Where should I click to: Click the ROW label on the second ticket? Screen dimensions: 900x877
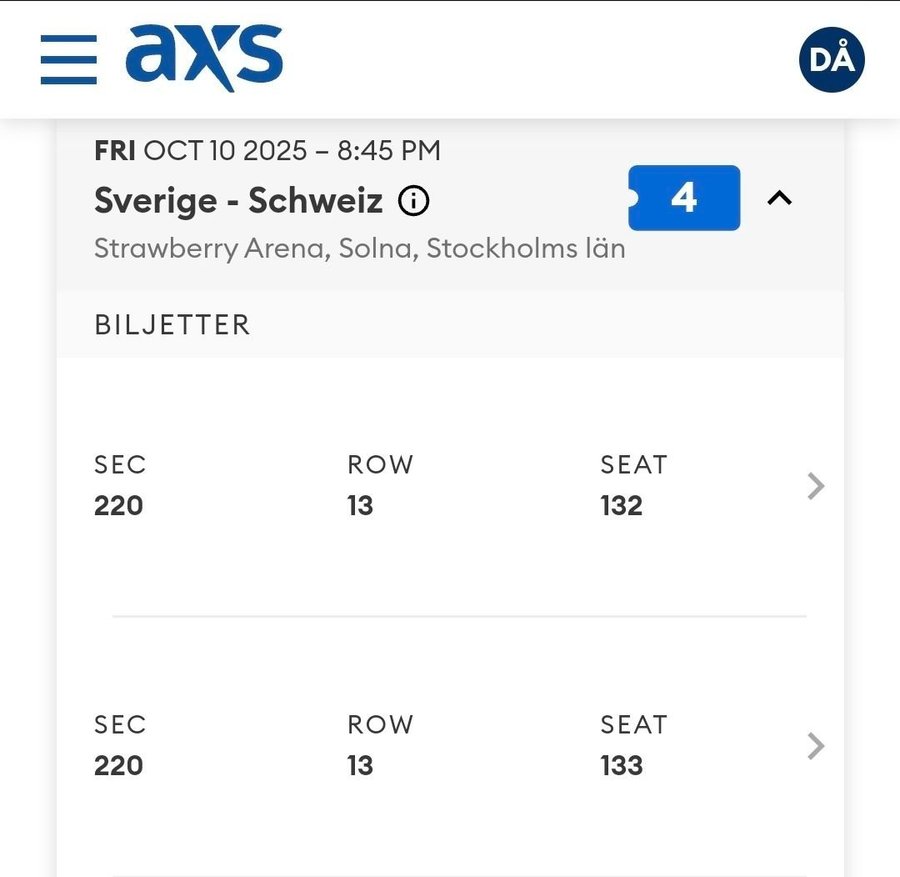tap(380, 725)
